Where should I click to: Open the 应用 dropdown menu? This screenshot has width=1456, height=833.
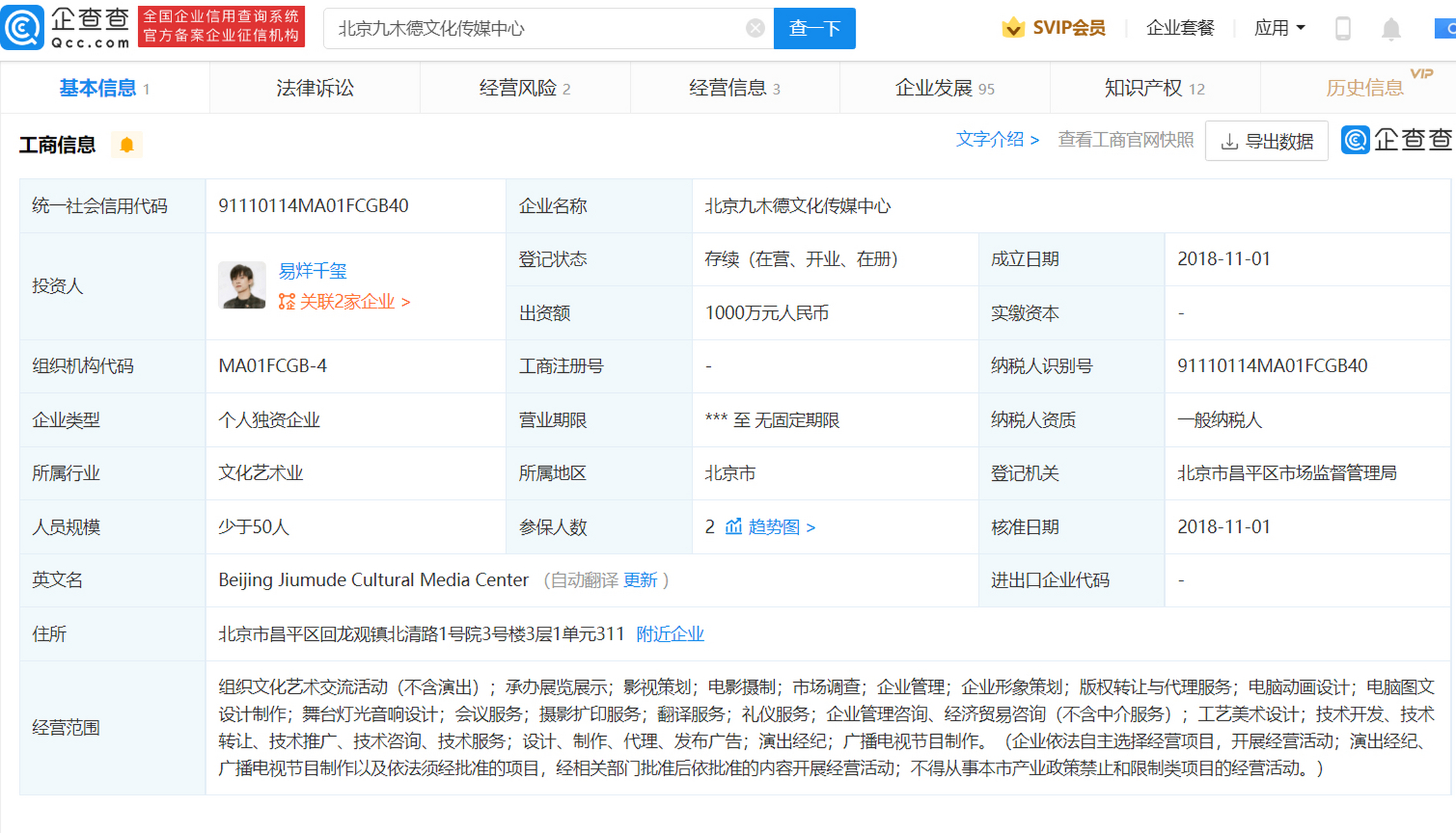click(x=1280, y=28)
